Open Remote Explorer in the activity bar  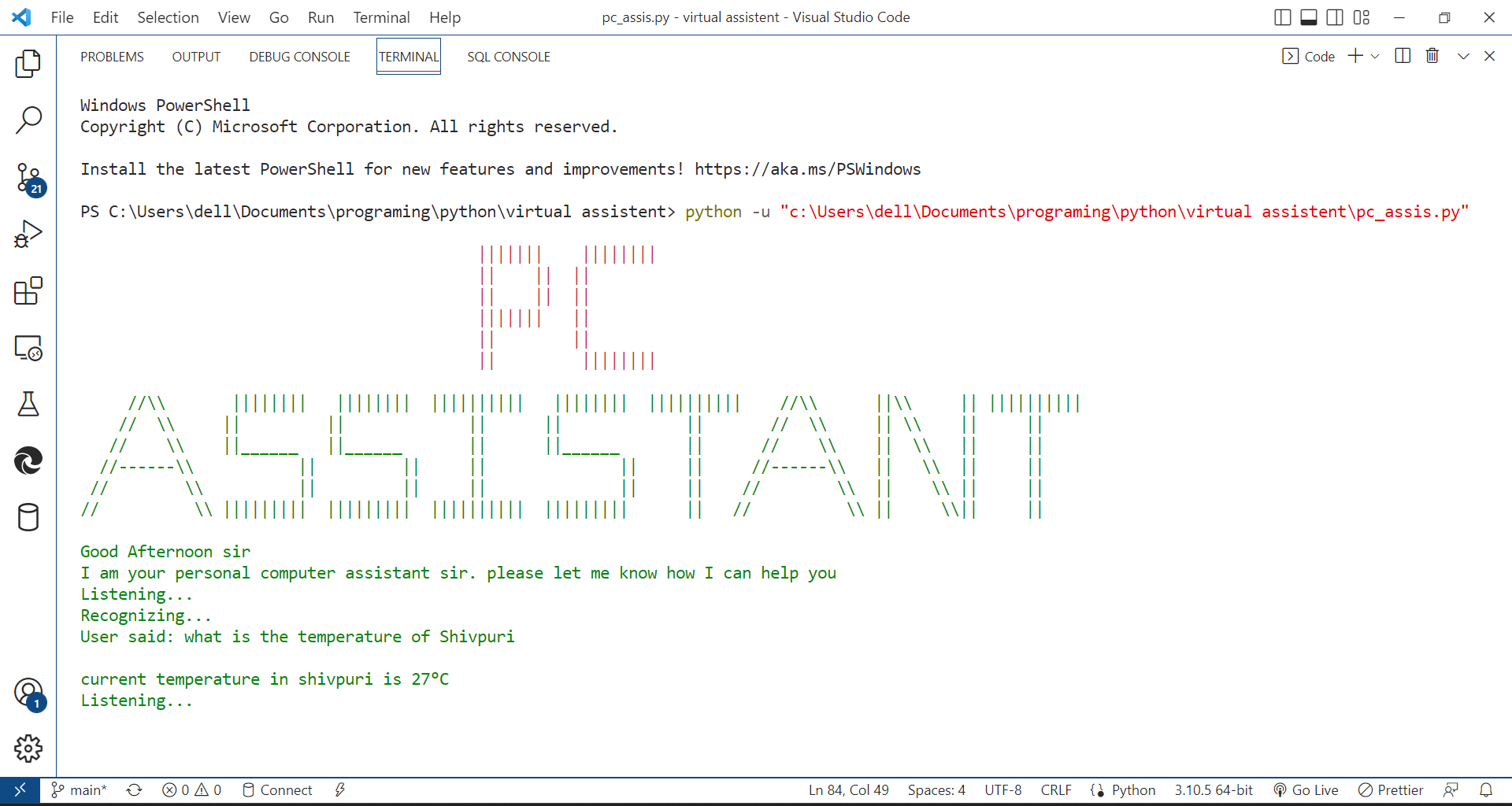point(28,347)
